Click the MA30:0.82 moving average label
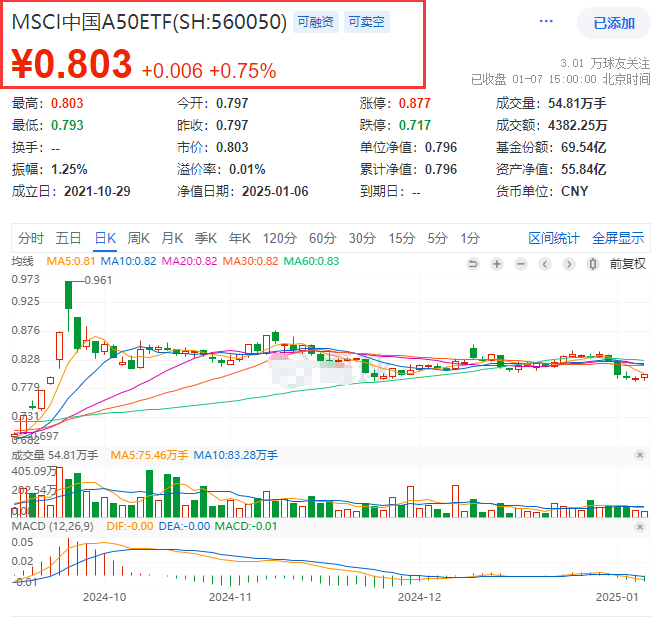 coord(250,261)
